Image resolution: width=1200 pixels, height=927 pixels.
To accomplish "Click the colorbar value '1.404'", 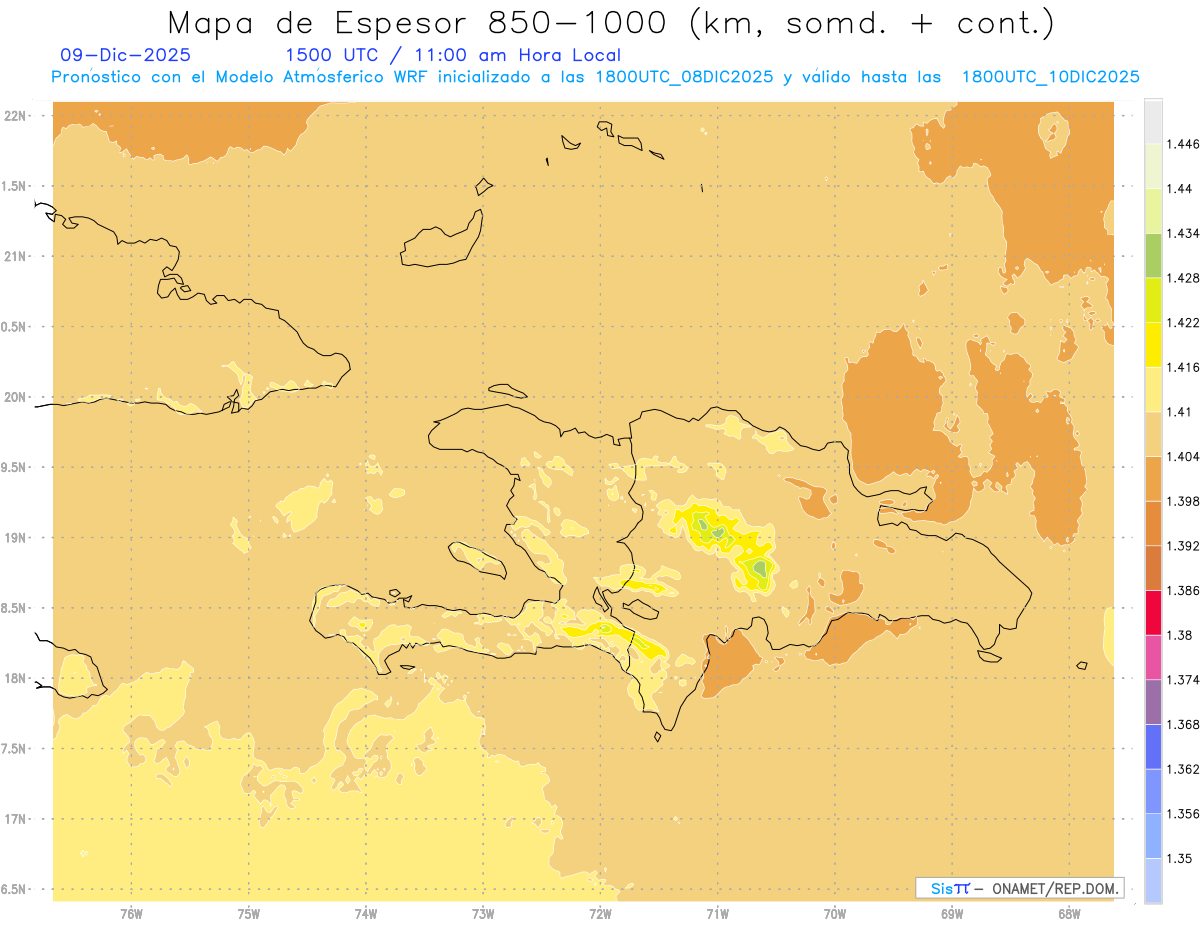I will pyautogui.click(x=1185, y=456).
